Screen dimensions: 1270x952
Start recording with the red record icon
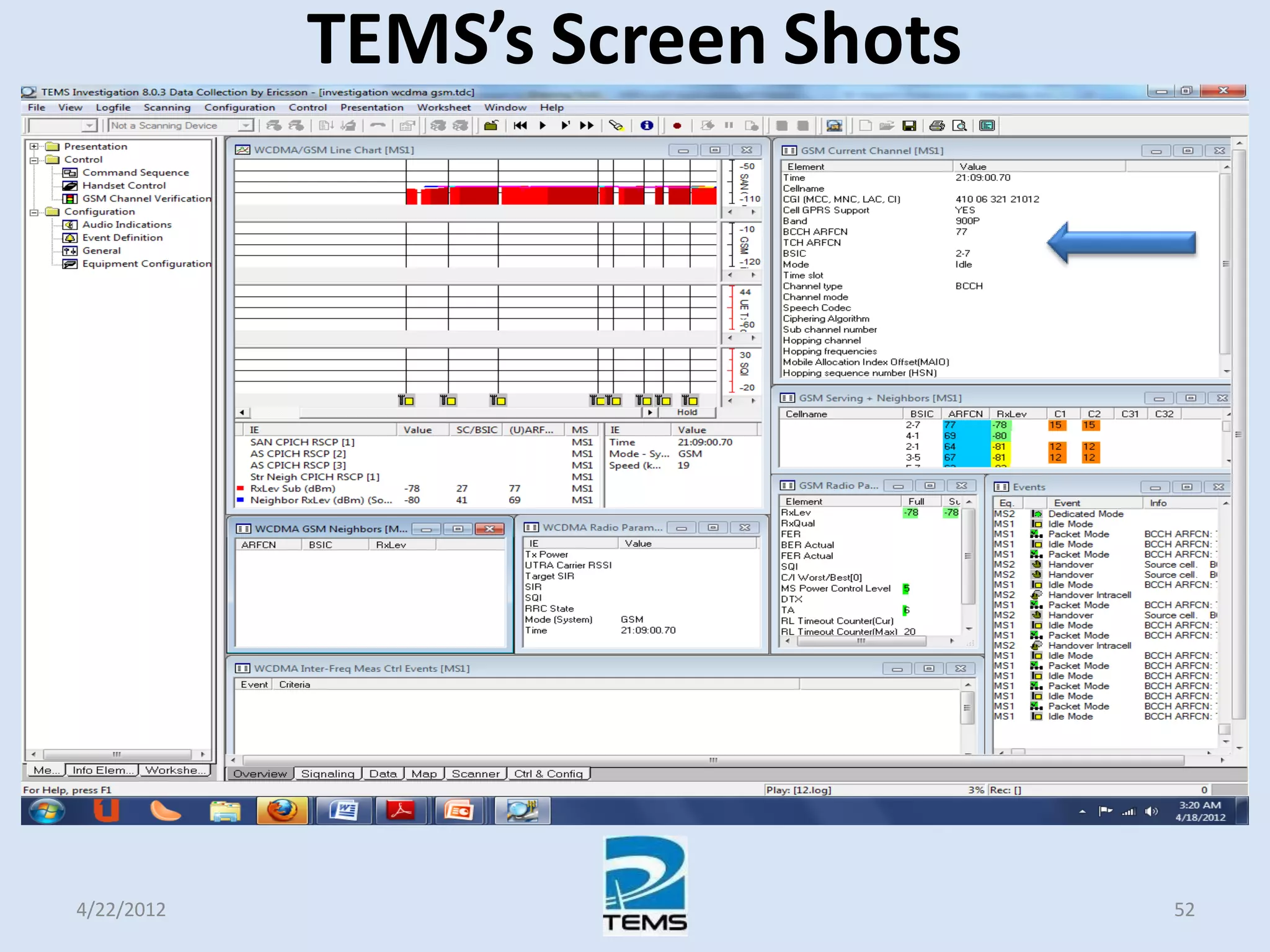pos(677,126)
